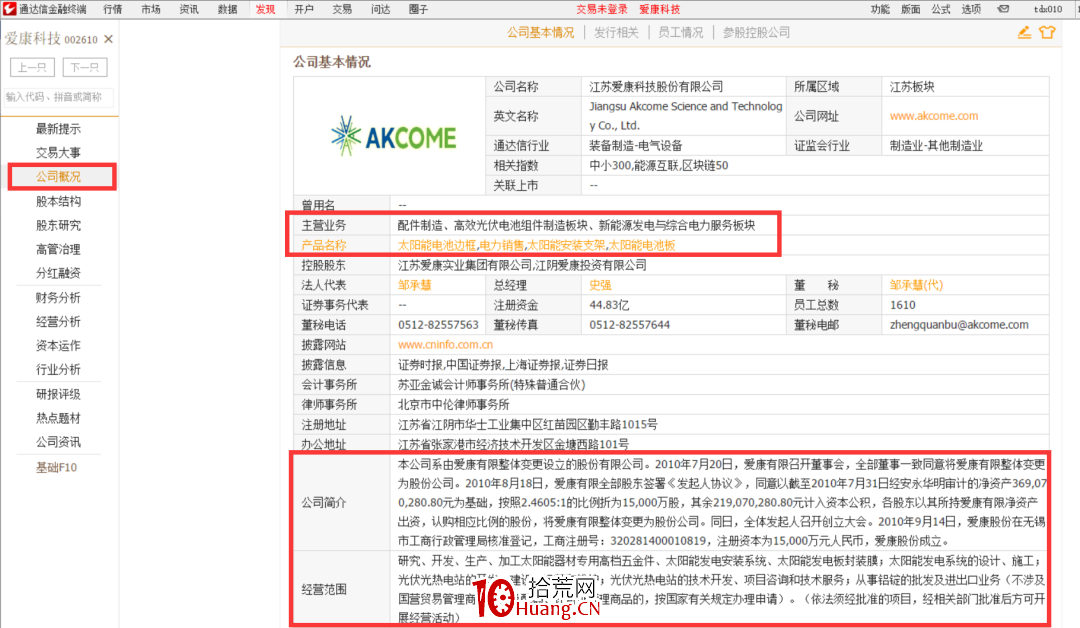
Task: Open the 交易 menu
Action: (x=342, y=9)
